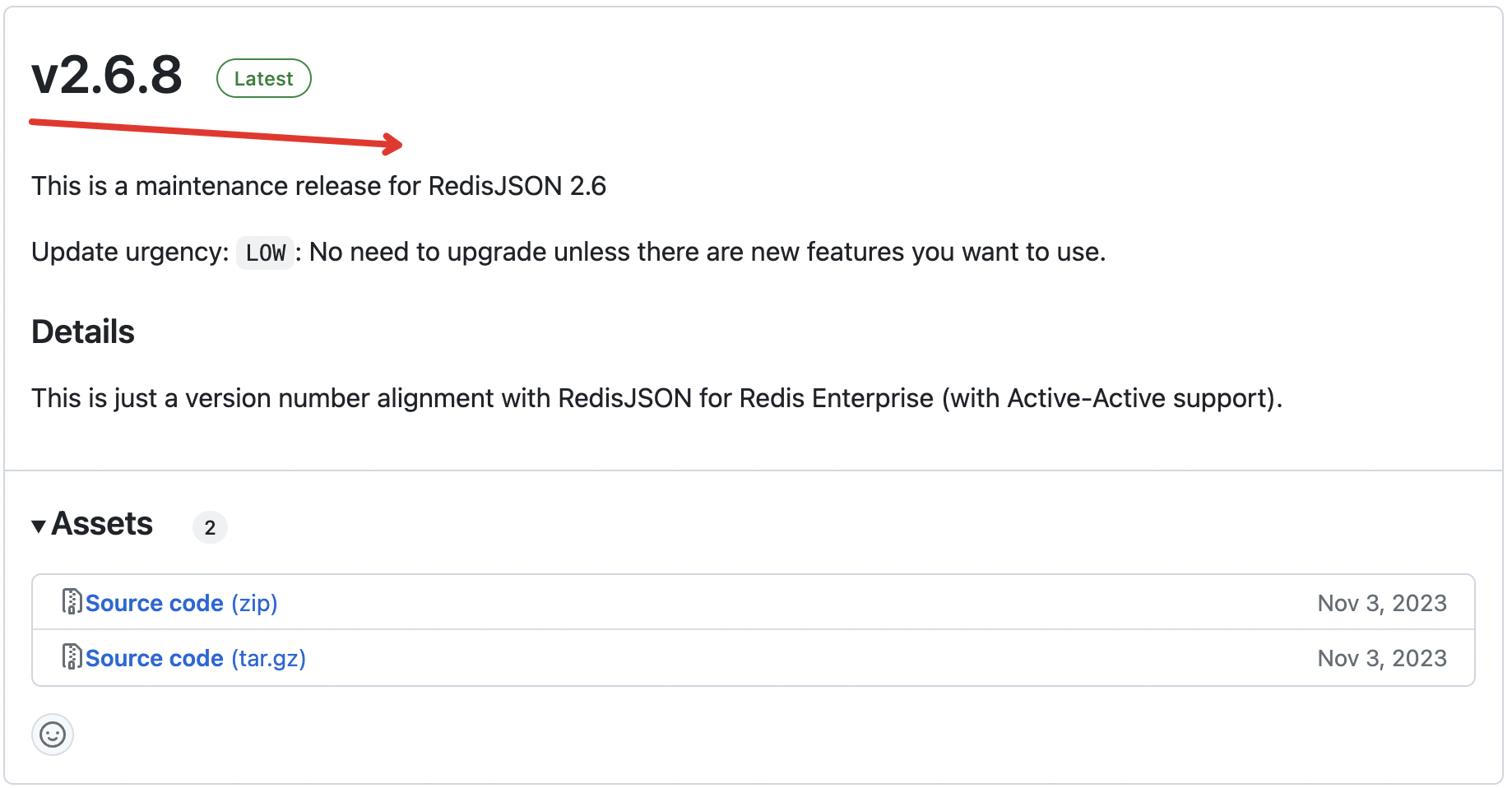Image resolution: width=1512 pixels, height=788 pixels.
Task: Click the 'Update urgency:' label text
Action: point(130,252)
